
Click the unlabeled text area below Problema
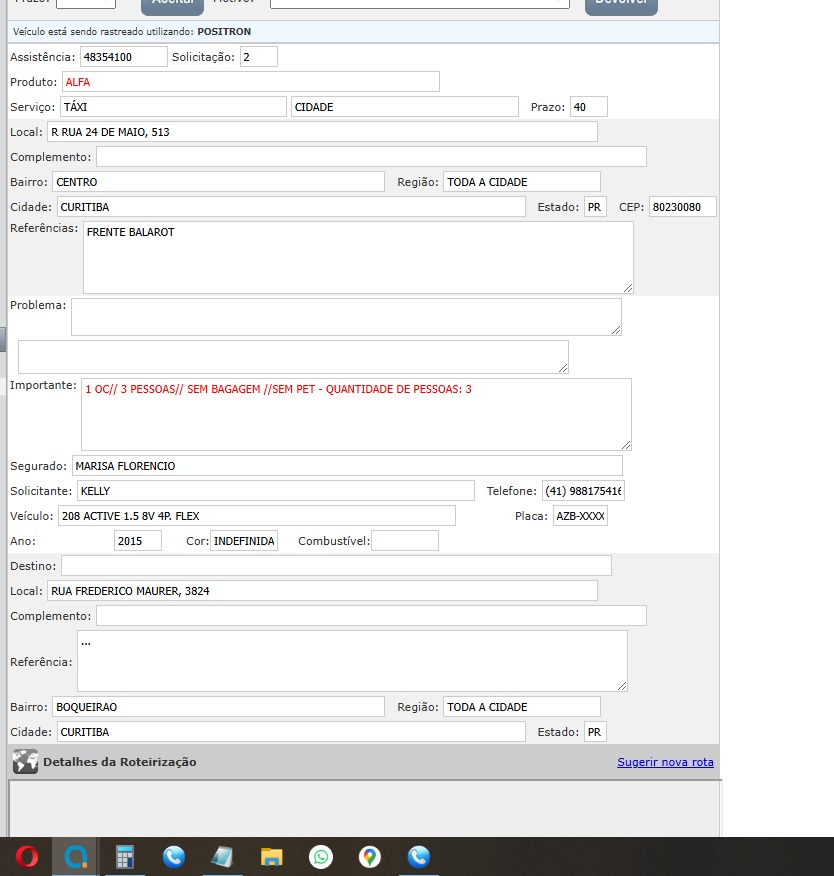coord(293,357)
